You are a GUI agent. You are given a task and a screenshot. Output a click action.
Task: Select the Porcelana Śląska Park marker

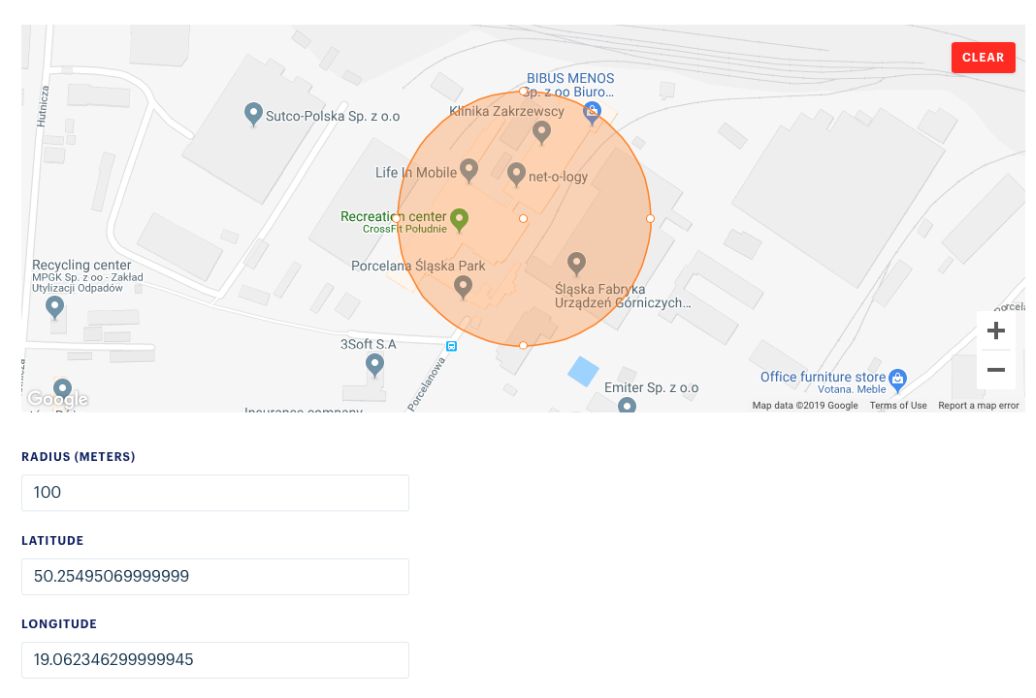(463, 287)
